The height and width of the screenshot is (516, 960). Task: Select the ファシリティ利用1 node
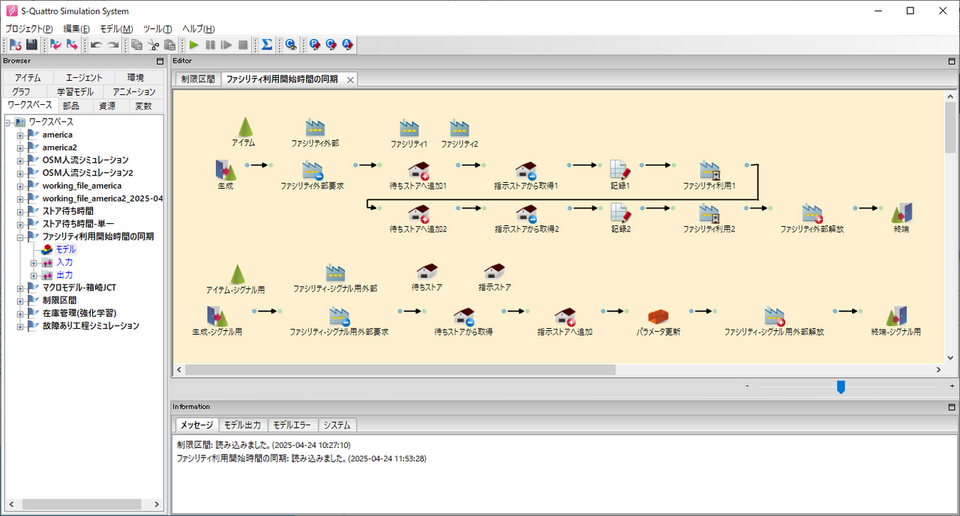[710, 170]
